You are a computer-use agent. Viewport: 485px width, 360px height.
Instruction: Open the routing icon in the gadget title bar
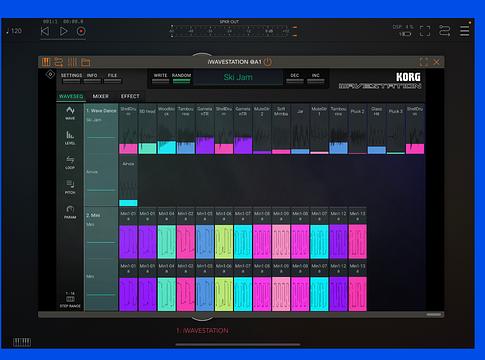coord(59,62)
